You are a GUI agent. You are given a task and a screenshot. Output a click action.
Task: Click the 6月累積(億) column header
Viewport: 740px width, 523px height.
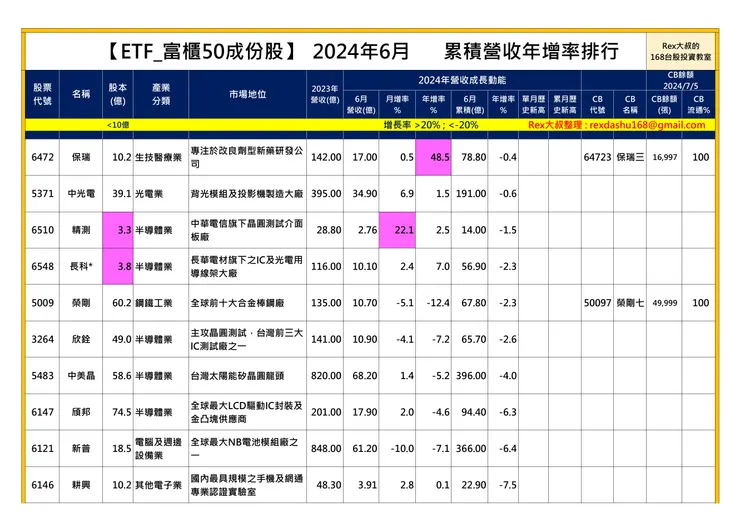tap(470, 104)
